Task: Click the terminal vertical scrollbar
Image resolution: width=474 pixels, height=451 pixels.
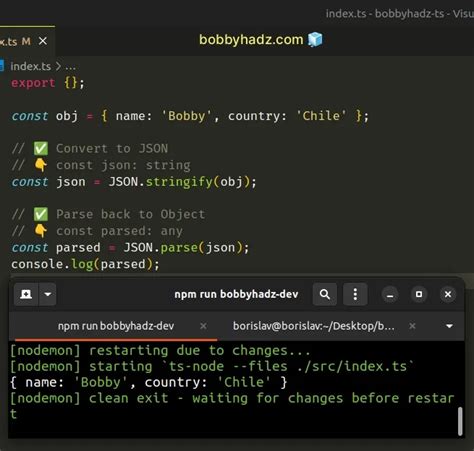Action: [x=460, y=421]
